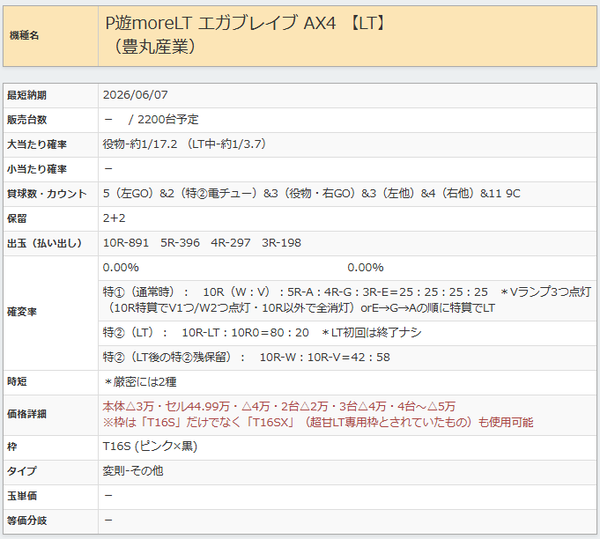Click the second '0.00%' value on the right
This screenshot has width=600, height=539.
pyautogui.click(x=365, y=267)
